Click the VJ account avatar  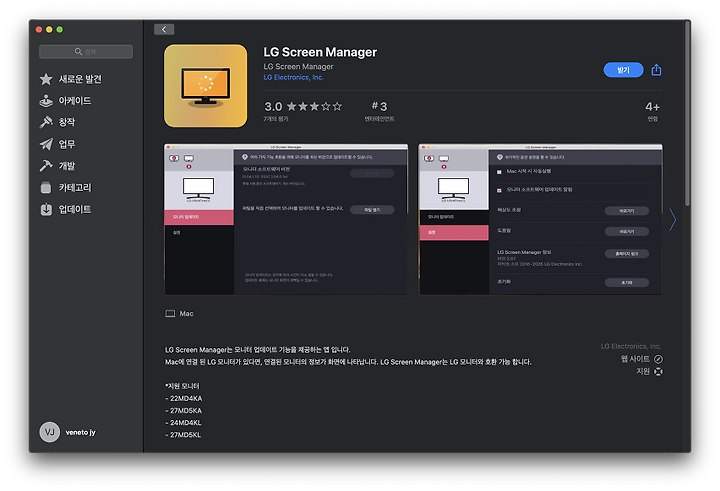50,432
